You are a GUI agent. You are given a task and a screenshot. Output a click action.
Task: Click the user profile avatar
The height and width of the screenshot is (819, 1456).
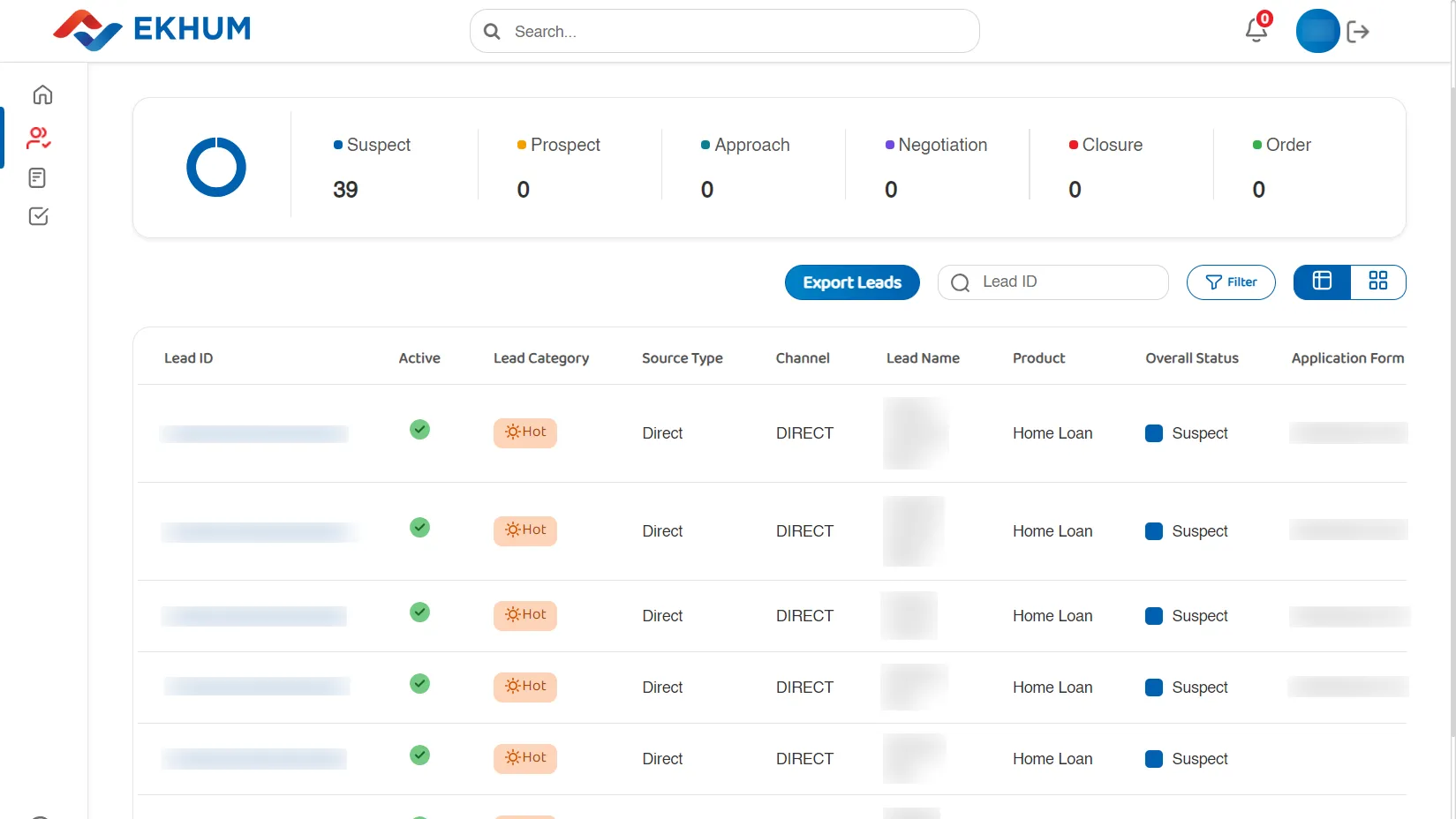coord(1317,31)
